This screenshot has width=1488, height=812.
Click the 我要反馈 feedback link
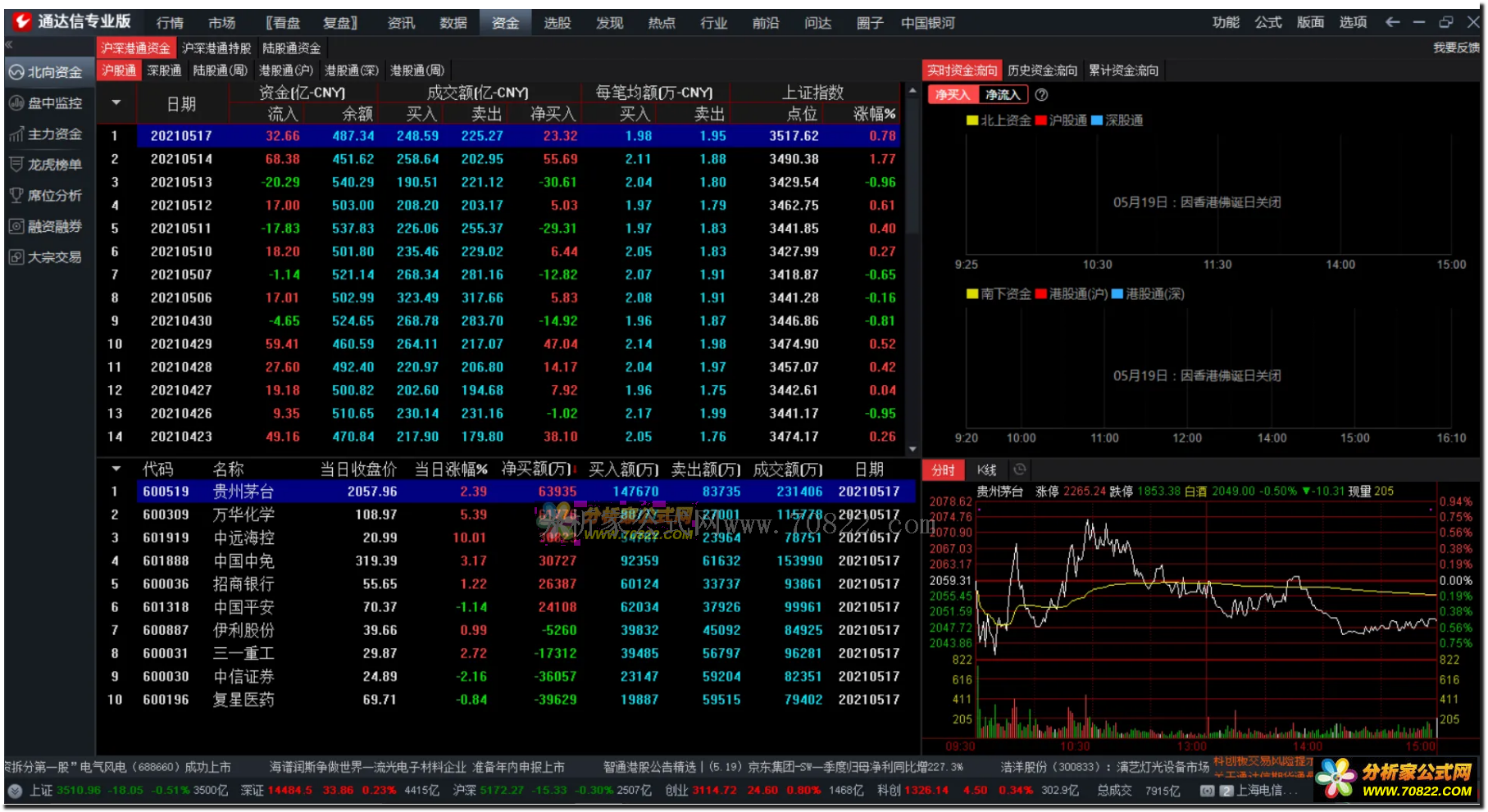1456,48
